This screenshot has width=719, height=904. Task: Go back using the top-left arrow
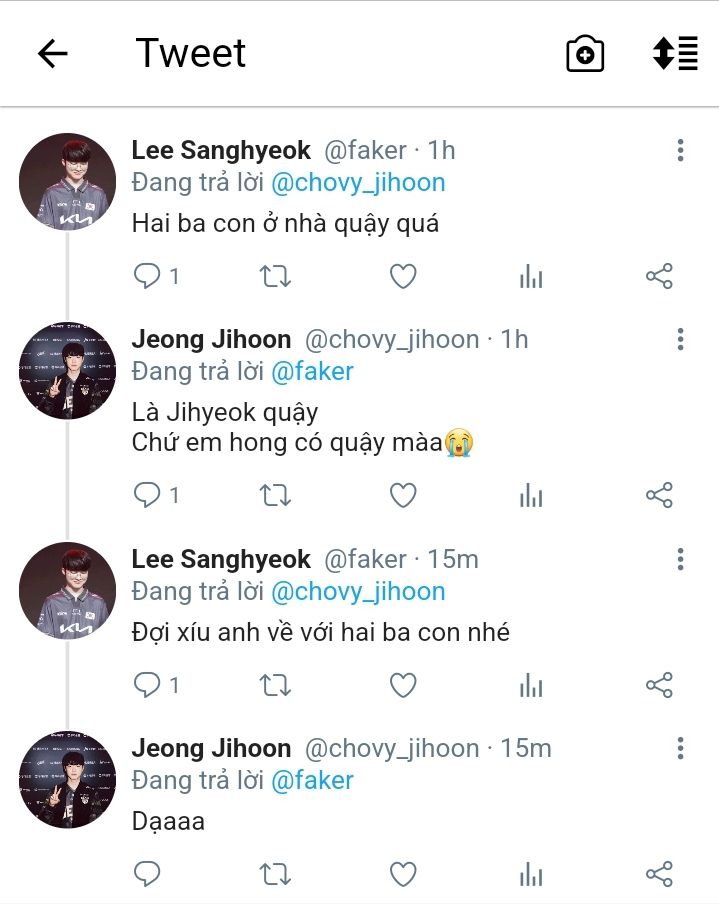(52, 54)
